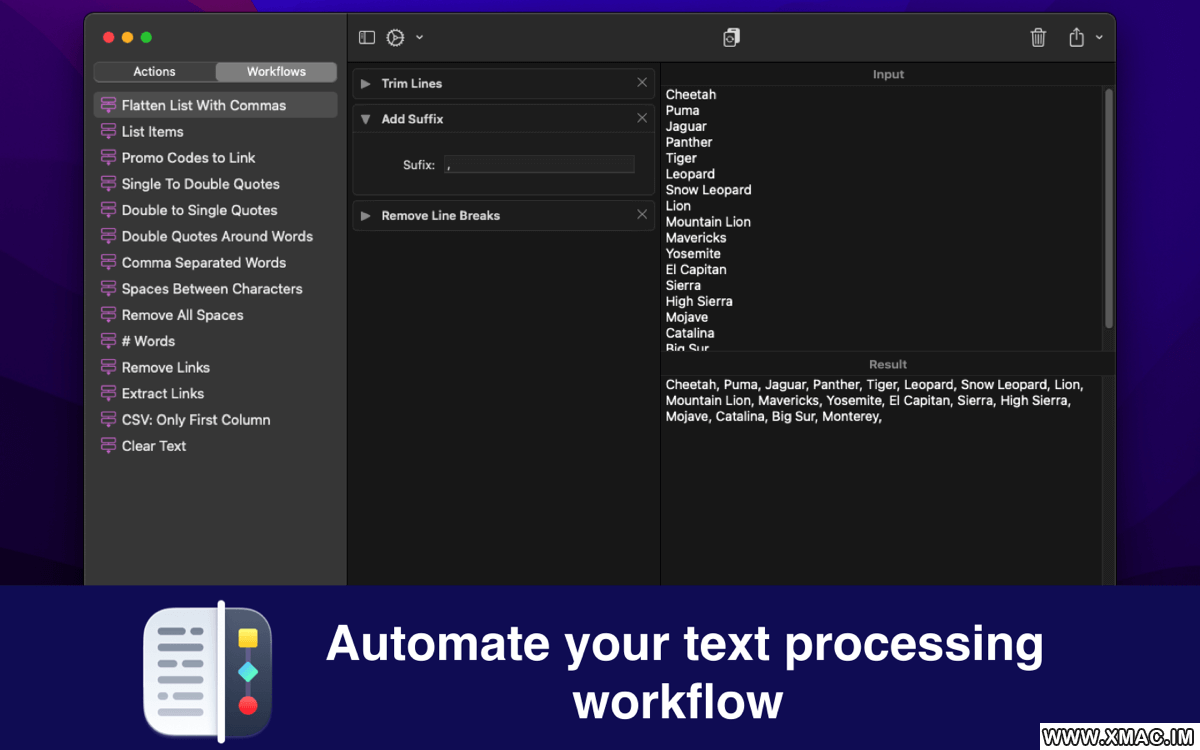
Task: Select Spaces Between Characters label
Action: tap(212, 289)
